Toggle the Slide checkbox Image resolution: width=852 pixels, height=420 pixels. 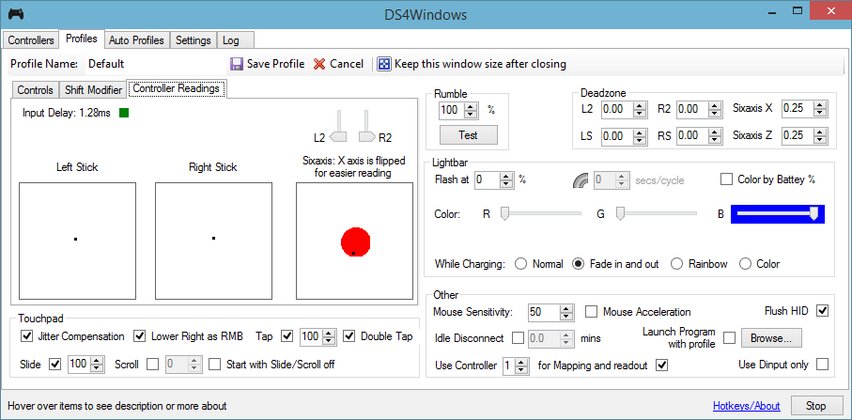click(55, 364)
